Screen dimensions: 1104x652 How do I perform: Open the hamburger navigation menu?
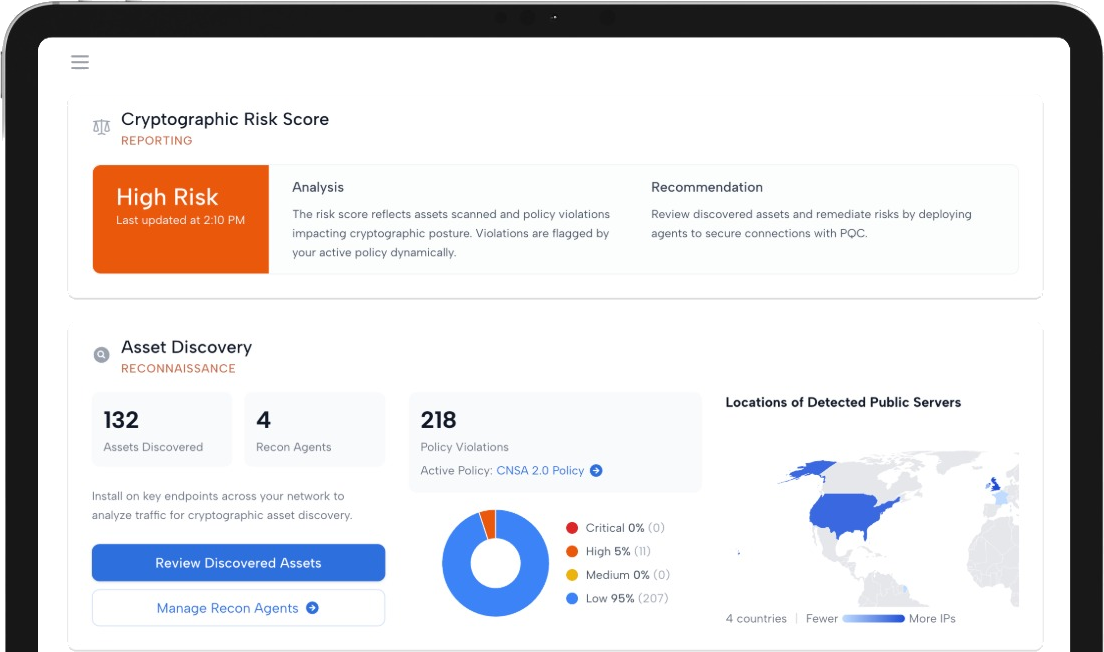(80, 62)
